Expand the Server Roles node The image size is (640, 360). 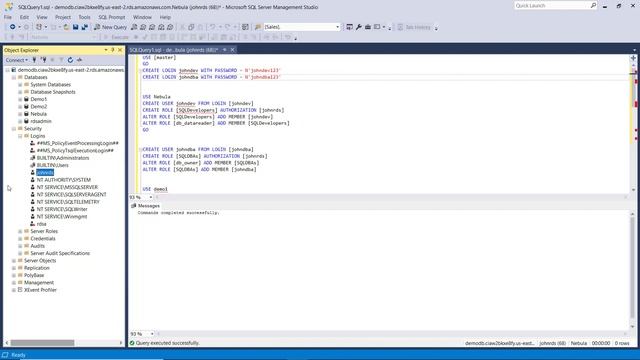[x=20, y=231]
